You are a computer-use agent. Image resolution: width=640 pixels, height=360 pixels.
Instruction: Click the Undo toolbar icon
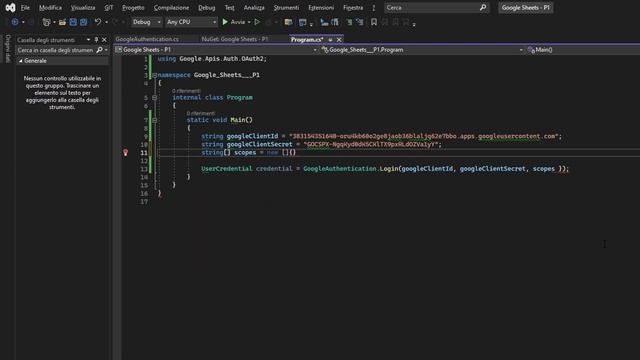click(x=98, y=22)
